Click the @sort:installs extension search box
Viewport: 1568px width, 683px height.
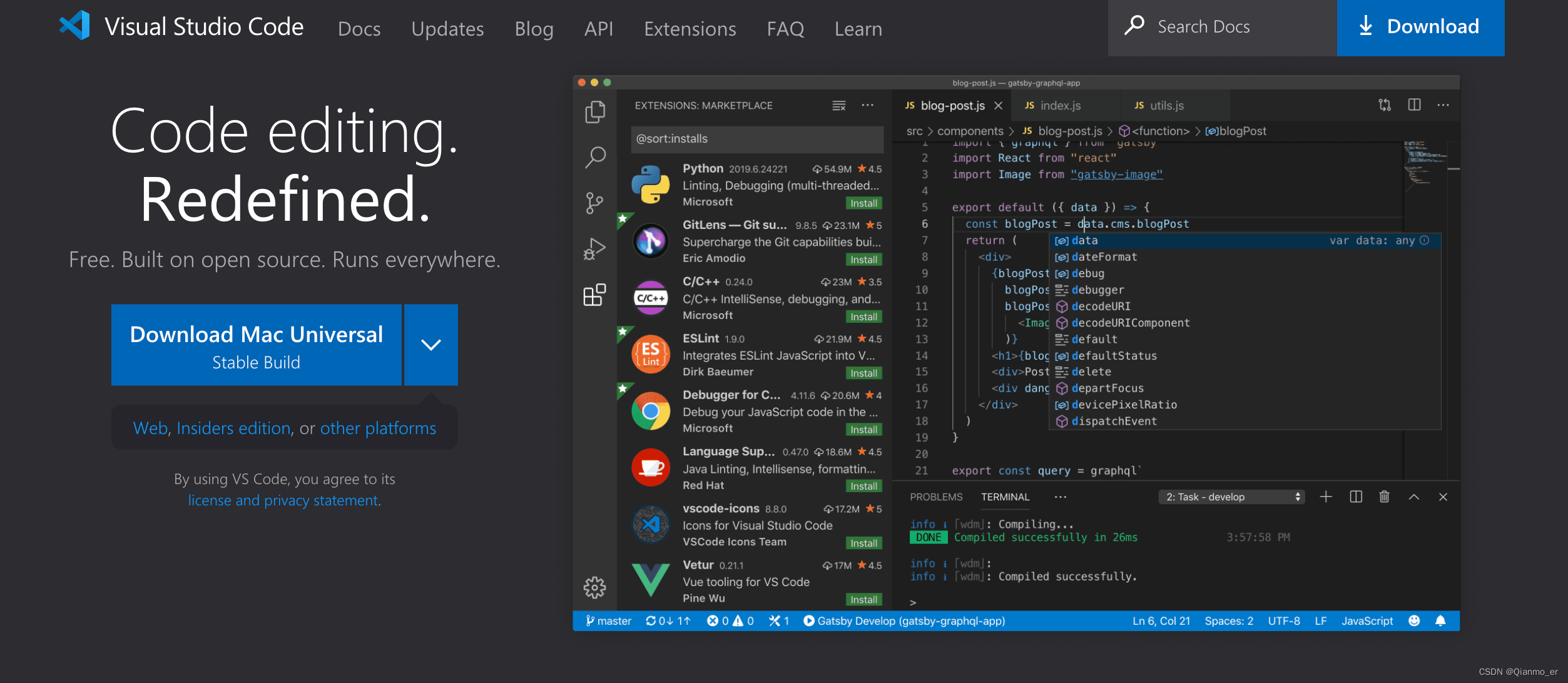click(756, 139)
